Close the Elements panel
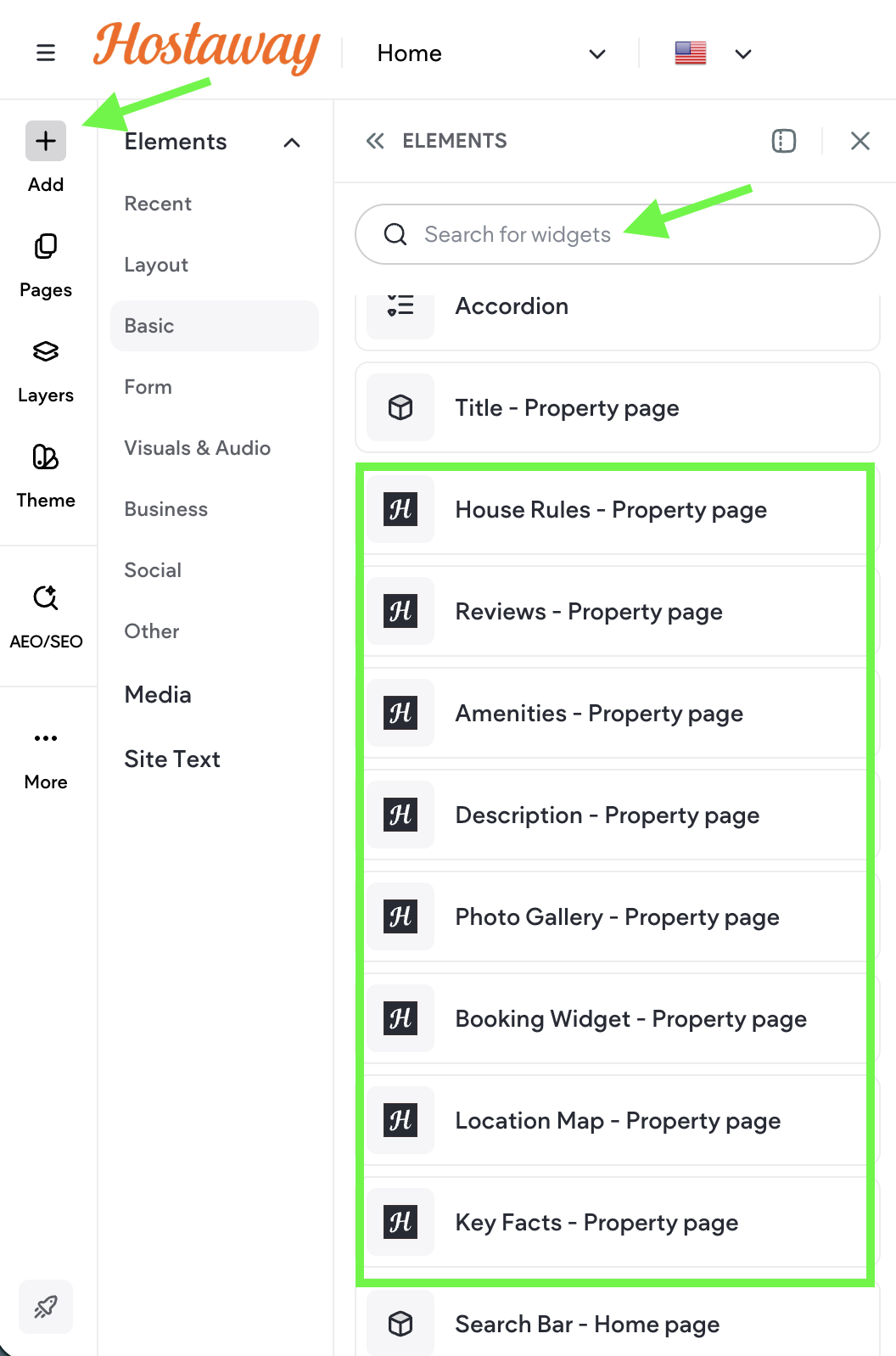The width and height of the screenshot is (896, 1356). (x=860, y=141)
